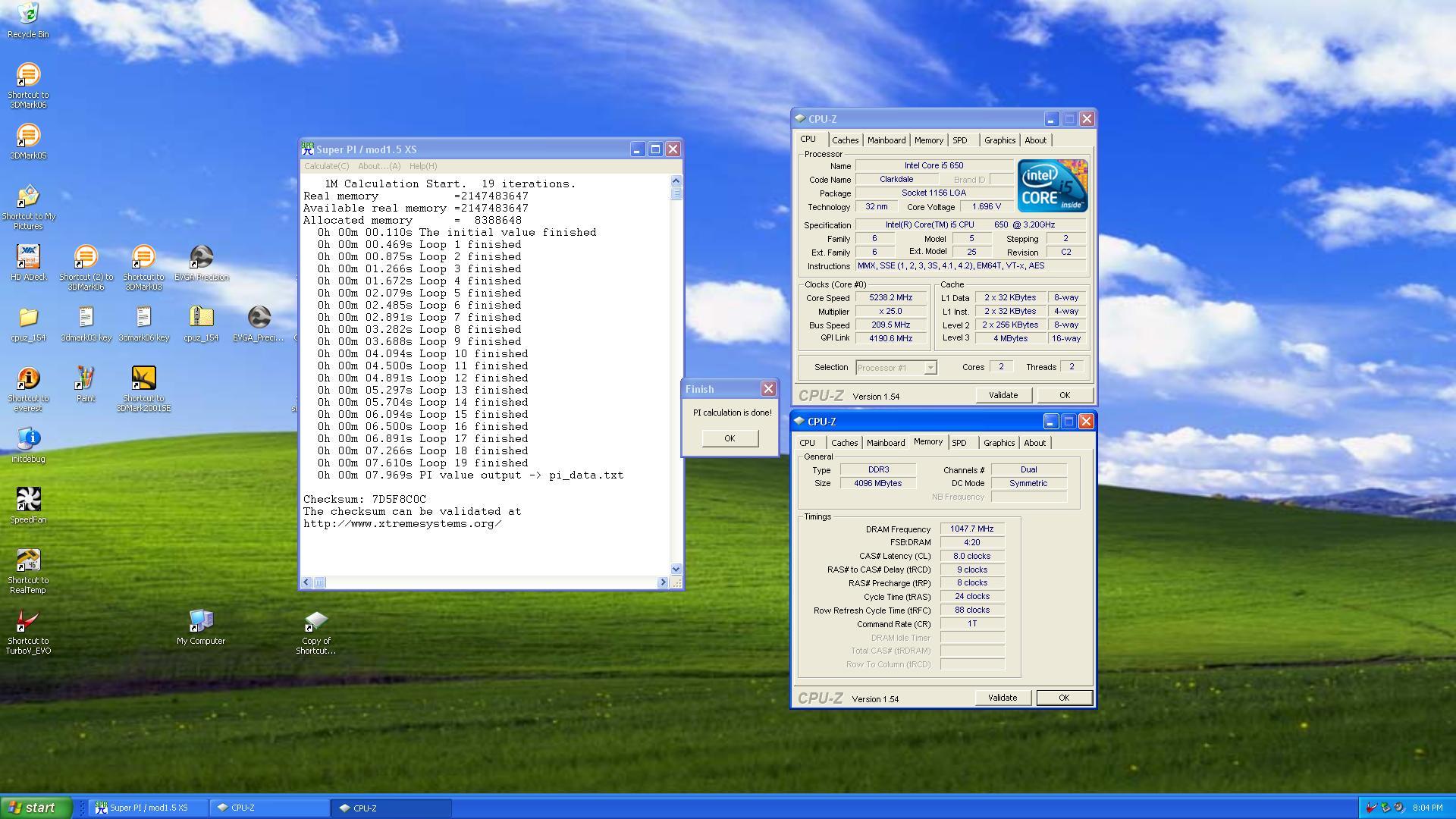Open the HD ADeck desktop icon
This screenshot has height=819, width=1456.
click(28, 258)
